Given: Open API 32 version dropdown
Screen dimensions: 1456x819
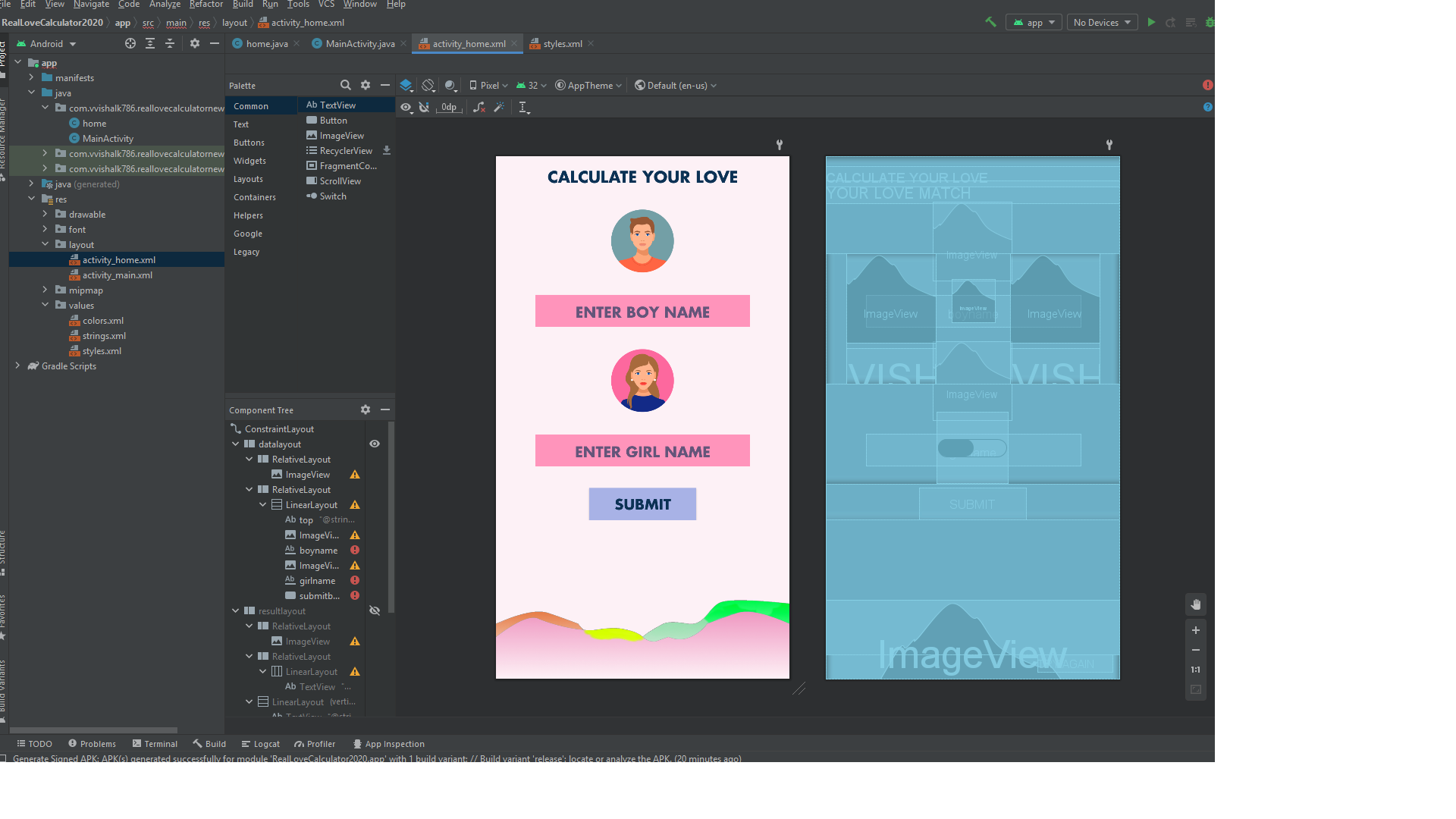Looking at the screenshot, I should pyautogui.click(x=532, y=85).
